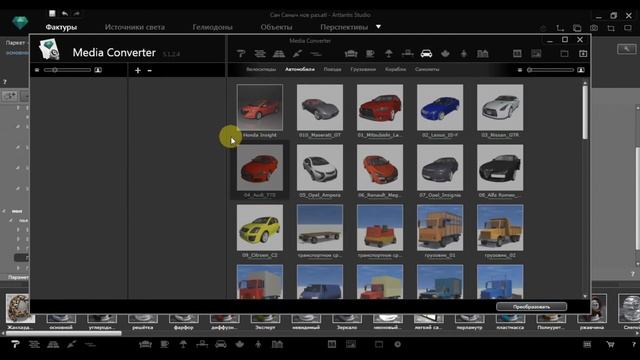
Task: Select the people figure category icon in Media Converter
Action: pos(464,53)
